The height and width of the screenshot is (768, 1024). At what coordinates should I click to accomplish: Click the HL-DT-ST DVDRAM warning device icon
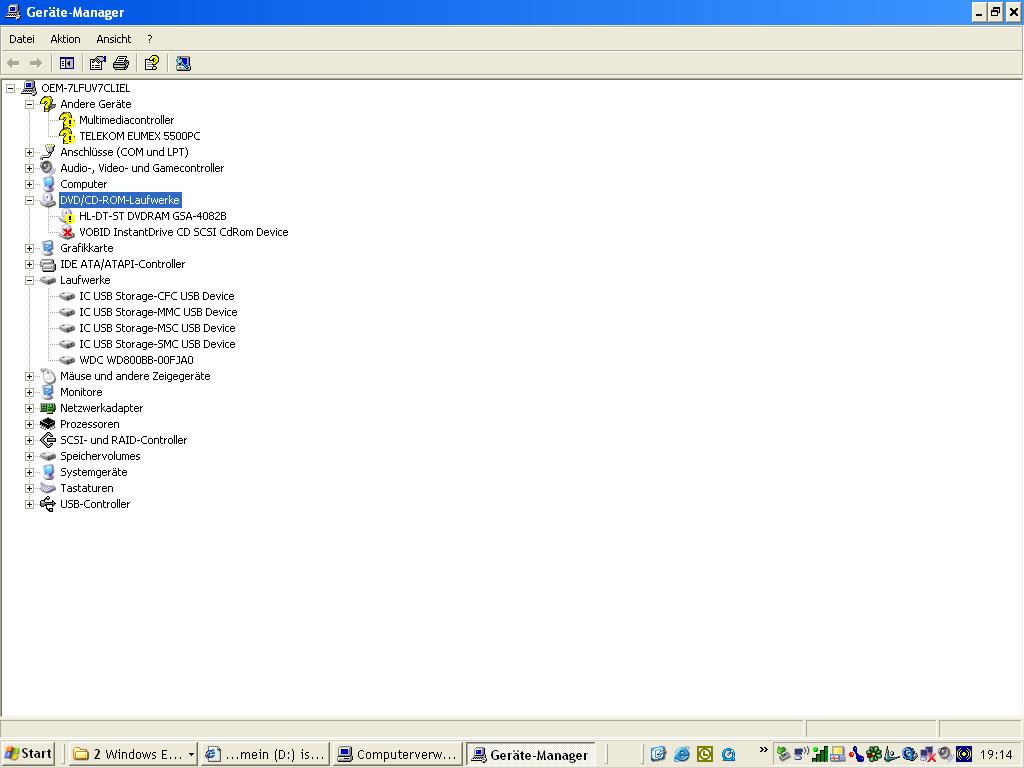(x=67, y=216)
